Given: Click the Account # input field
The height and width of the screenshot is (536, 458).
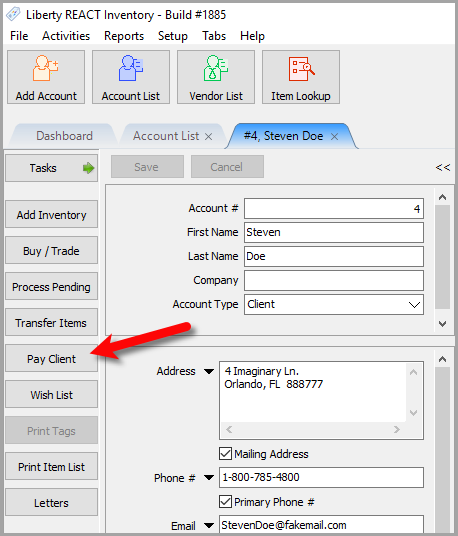Looking at the screenshot, I should click(334, 209).
